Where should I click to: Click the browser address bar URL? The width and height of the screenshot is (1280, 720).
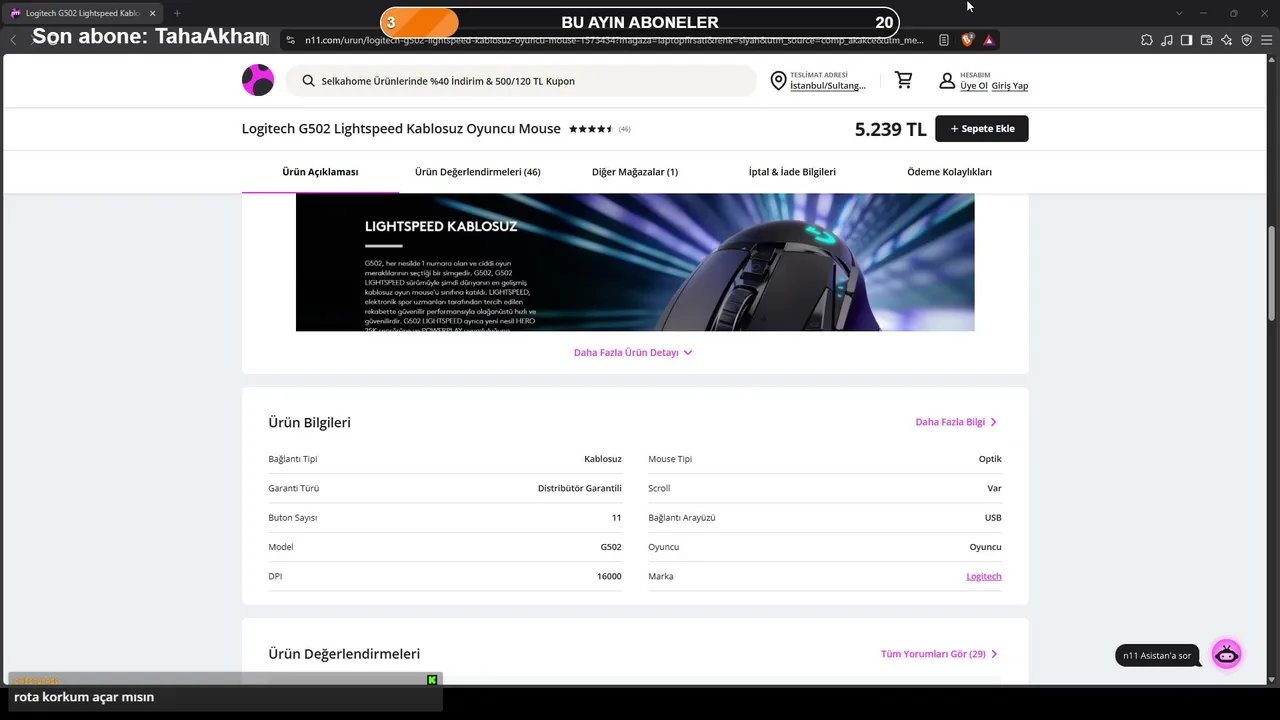point(614,40)
